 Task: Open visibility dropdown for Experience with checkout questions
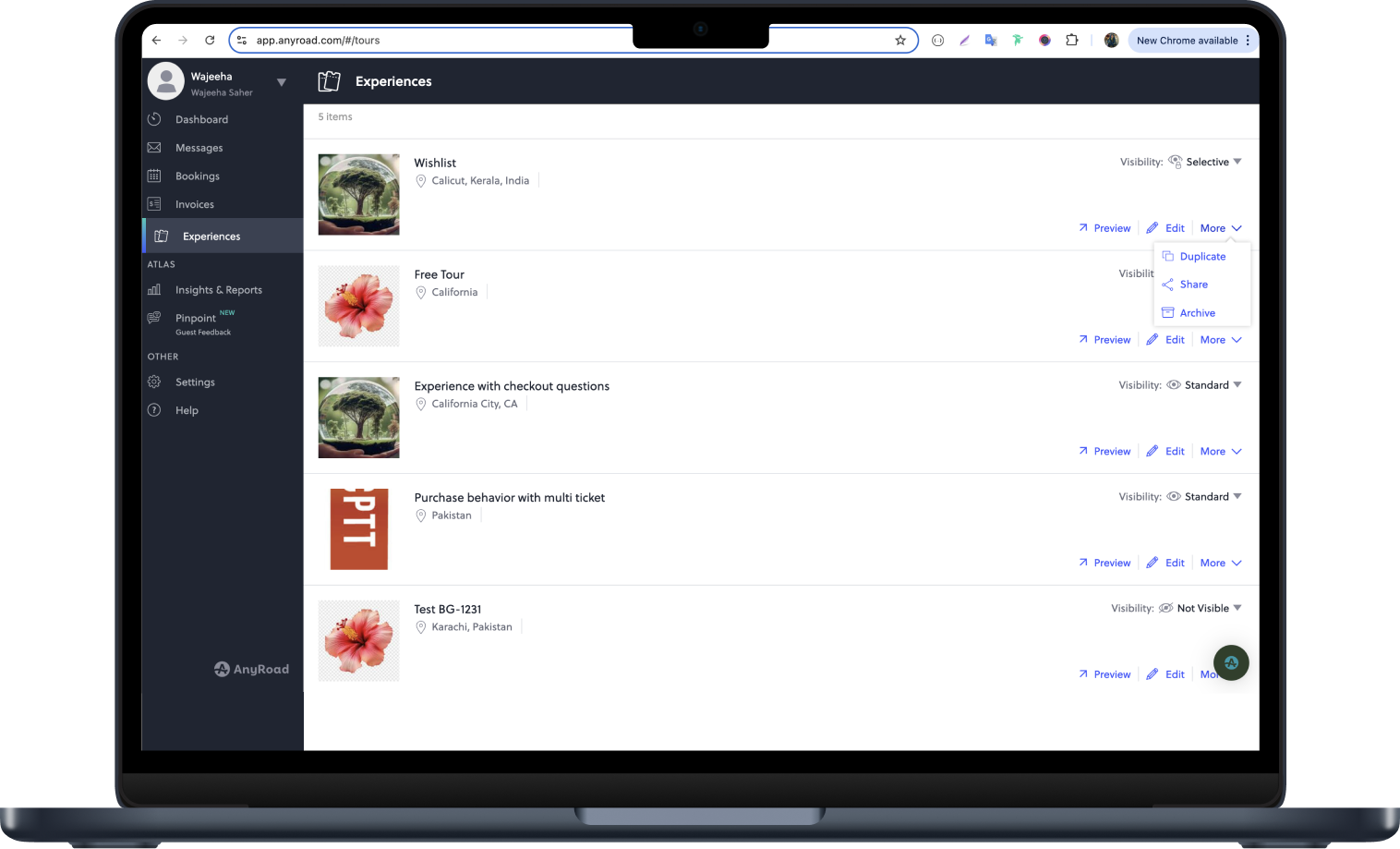1204,385
